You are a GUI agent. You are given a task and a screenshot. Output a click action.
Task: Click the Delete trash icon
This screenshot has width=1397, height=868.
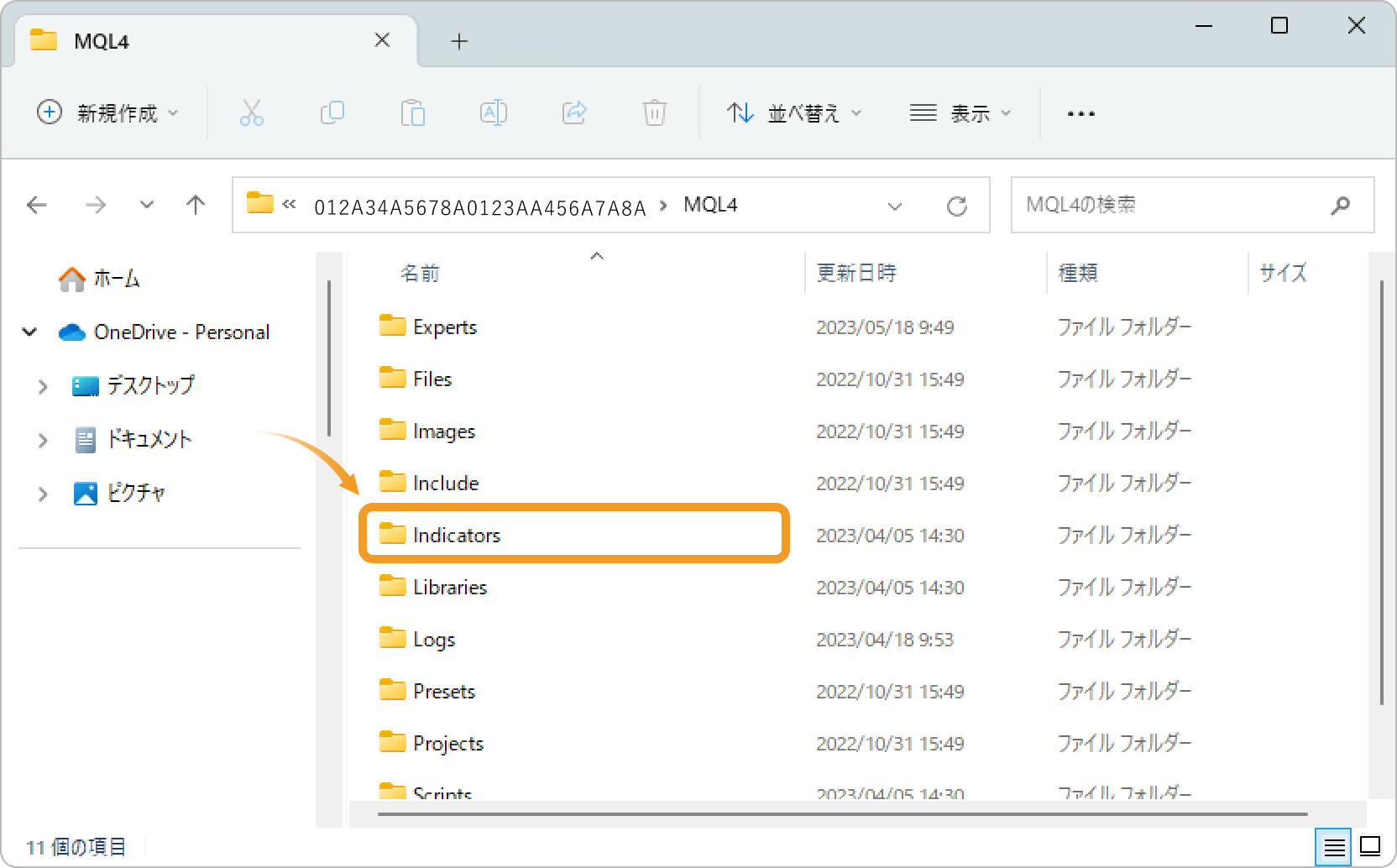pyautogui.click(x=654, y=112)
